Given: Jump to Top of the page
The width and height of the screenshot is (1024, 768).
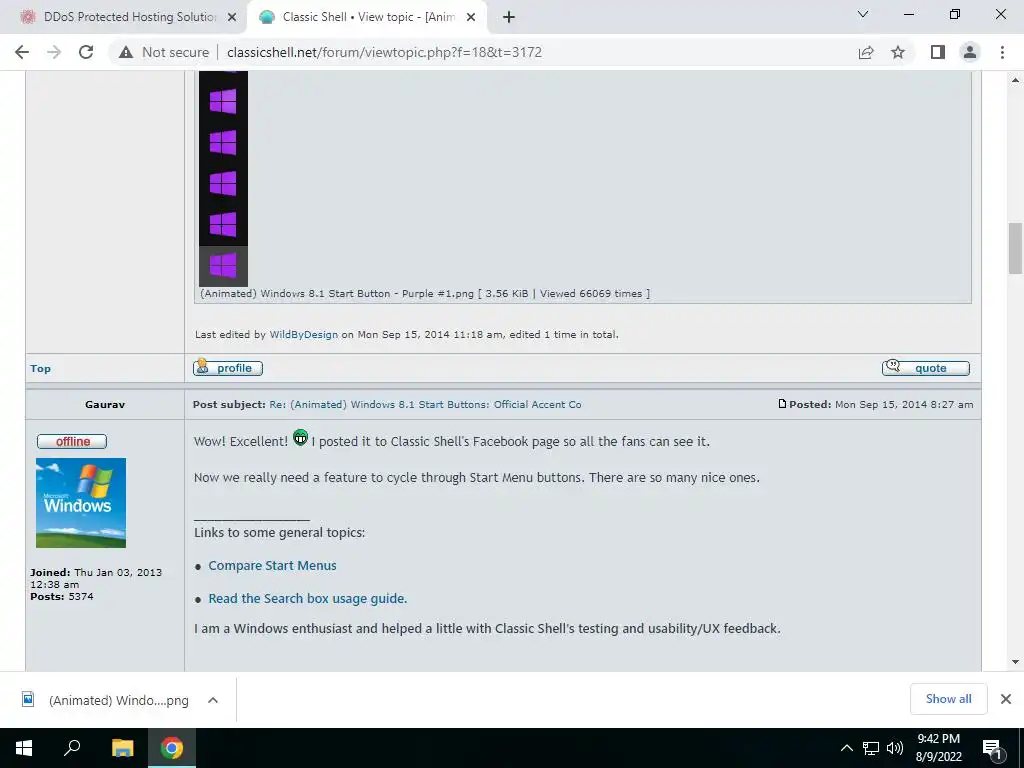Looking at the screenshot, I should click(40, 368).
